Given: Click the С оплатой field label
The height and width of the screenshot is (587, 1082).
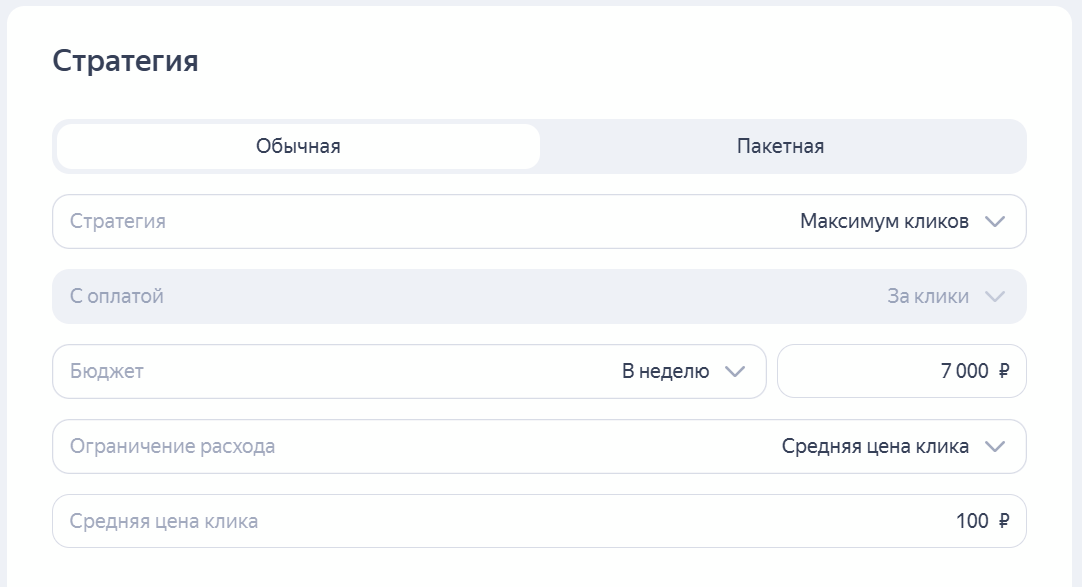Looking at the screenshot, I should point(117,297).
